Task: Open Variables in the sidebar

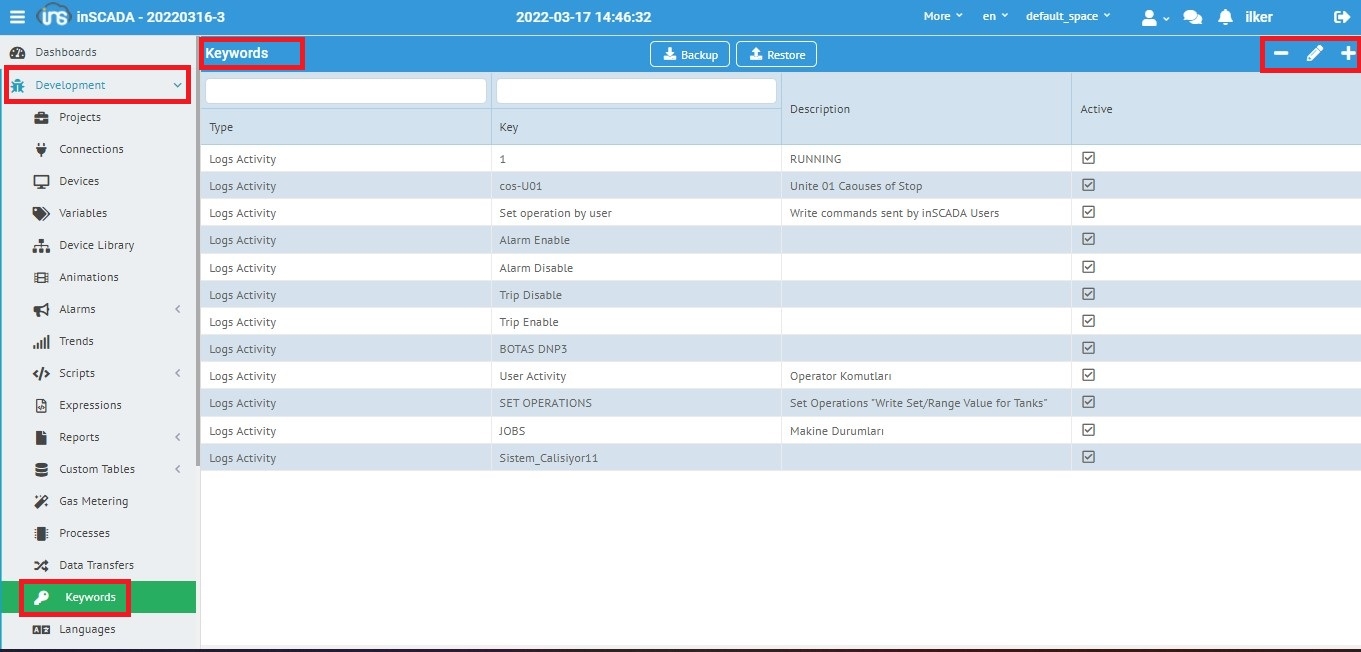Action: [83, 213]
